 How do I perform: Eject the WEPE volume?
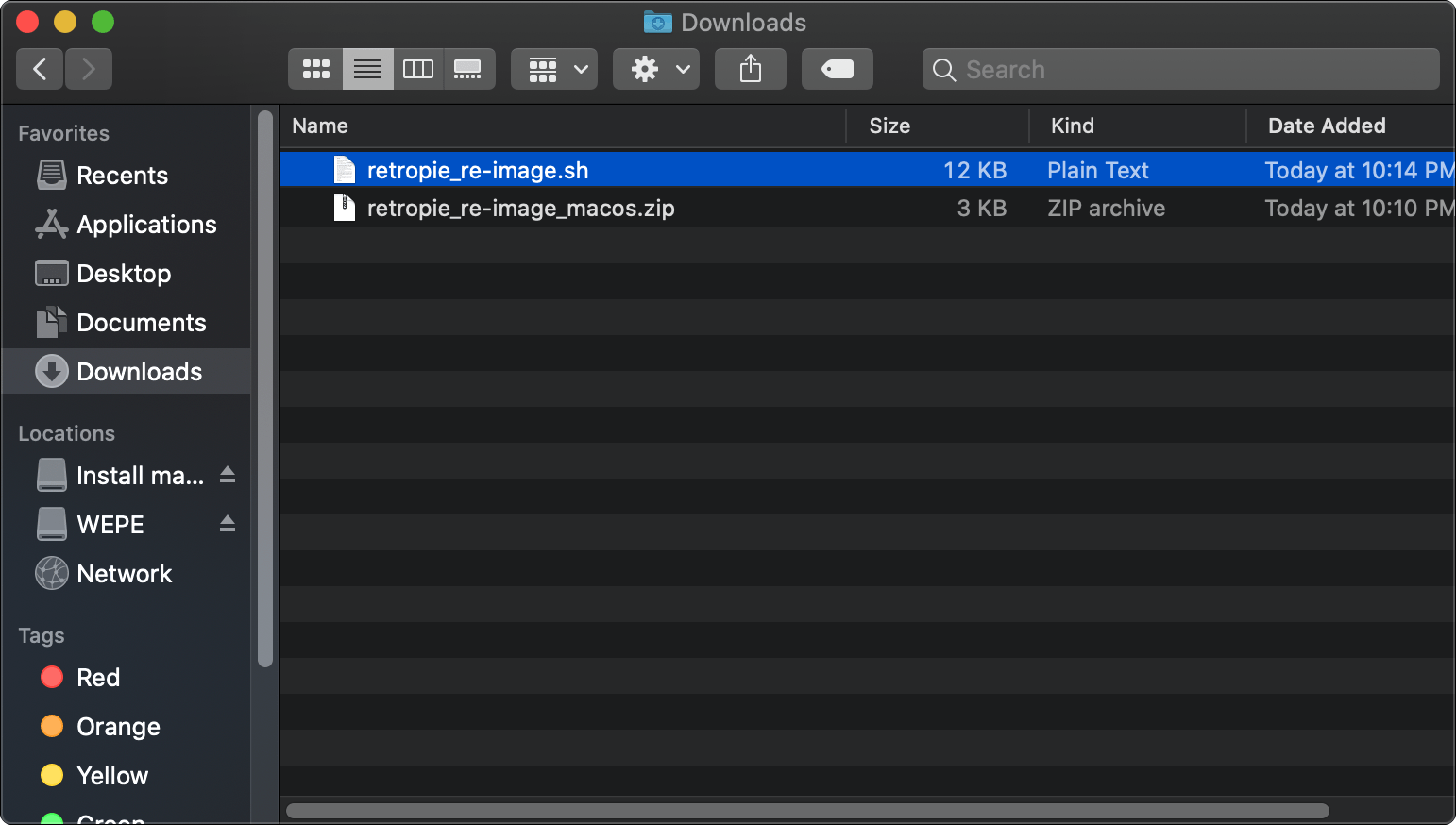click(x=228, y=524)
